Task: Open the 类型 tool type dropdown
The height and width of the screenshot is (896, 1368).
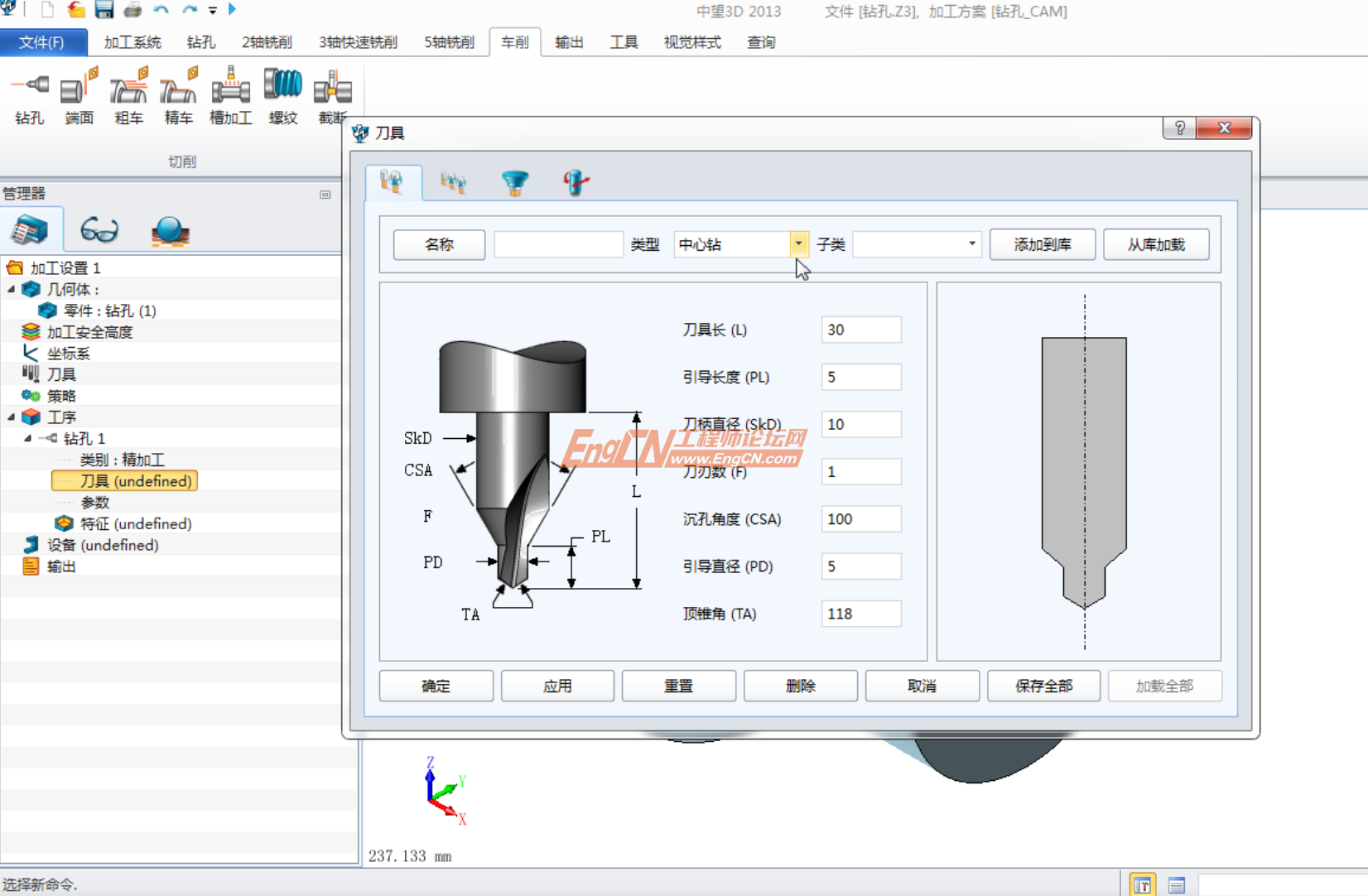Action: (797, 243)
